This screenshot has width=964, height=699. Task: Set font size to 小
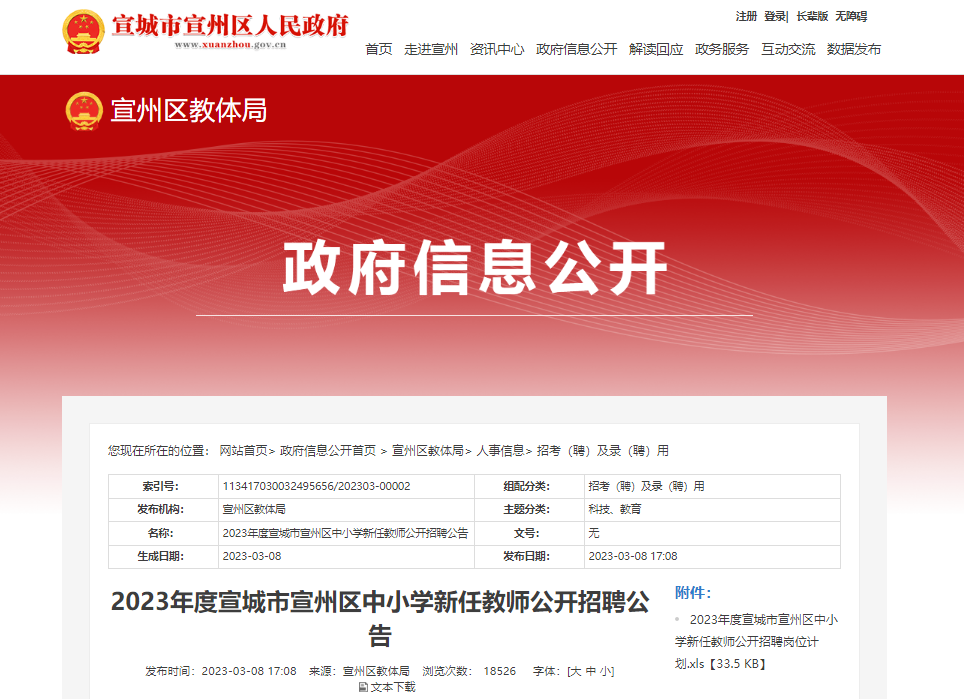[604, 671]
